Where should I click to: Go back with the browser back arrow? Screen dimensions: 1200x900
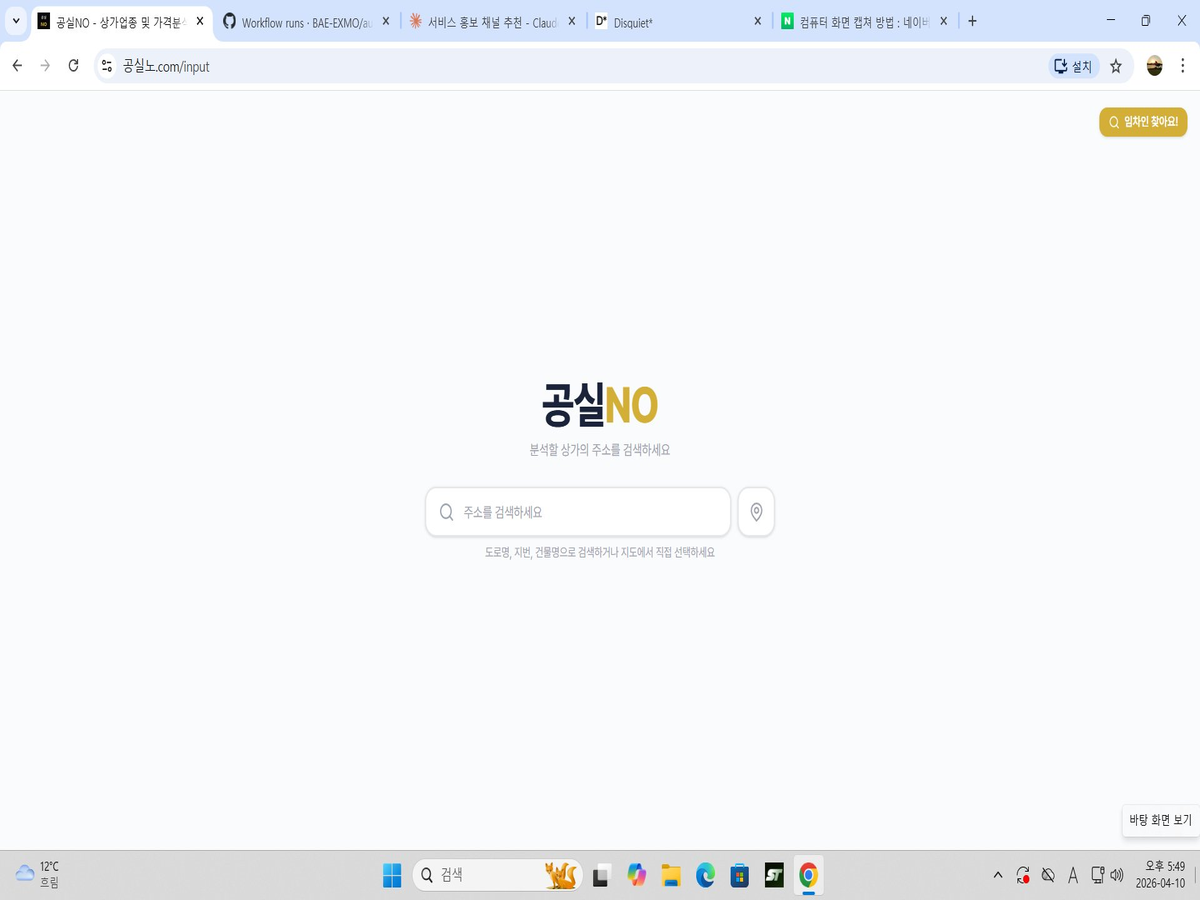coord(17,66)
